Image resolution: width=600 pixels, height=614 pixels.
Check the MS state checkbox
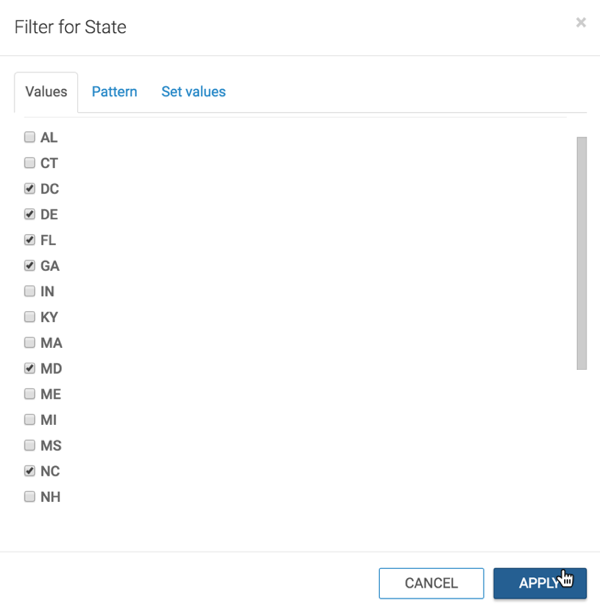(x=29, y=445)
